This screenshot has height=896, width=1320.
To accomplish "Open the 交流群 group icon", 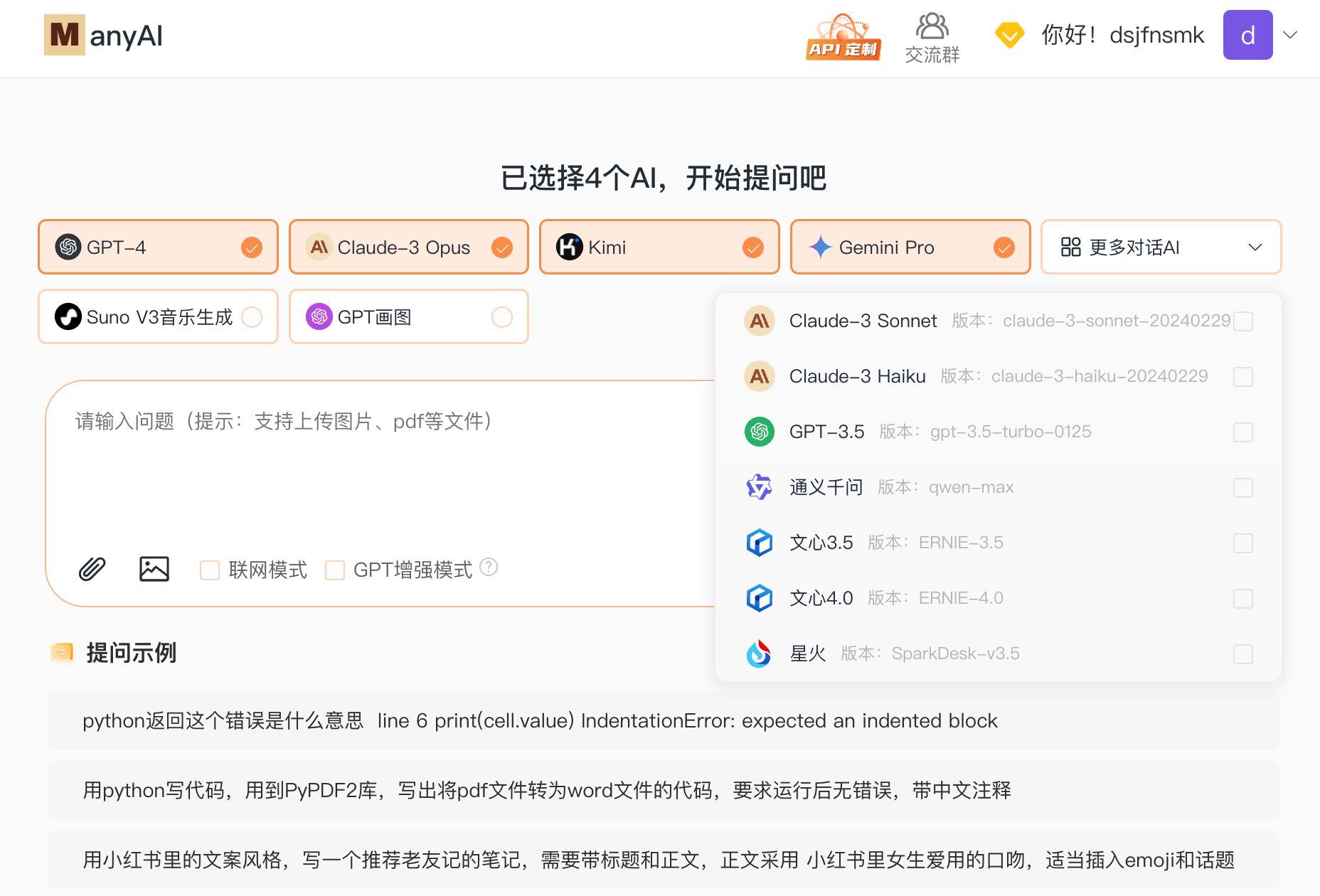I will click(x=932, y=38).
